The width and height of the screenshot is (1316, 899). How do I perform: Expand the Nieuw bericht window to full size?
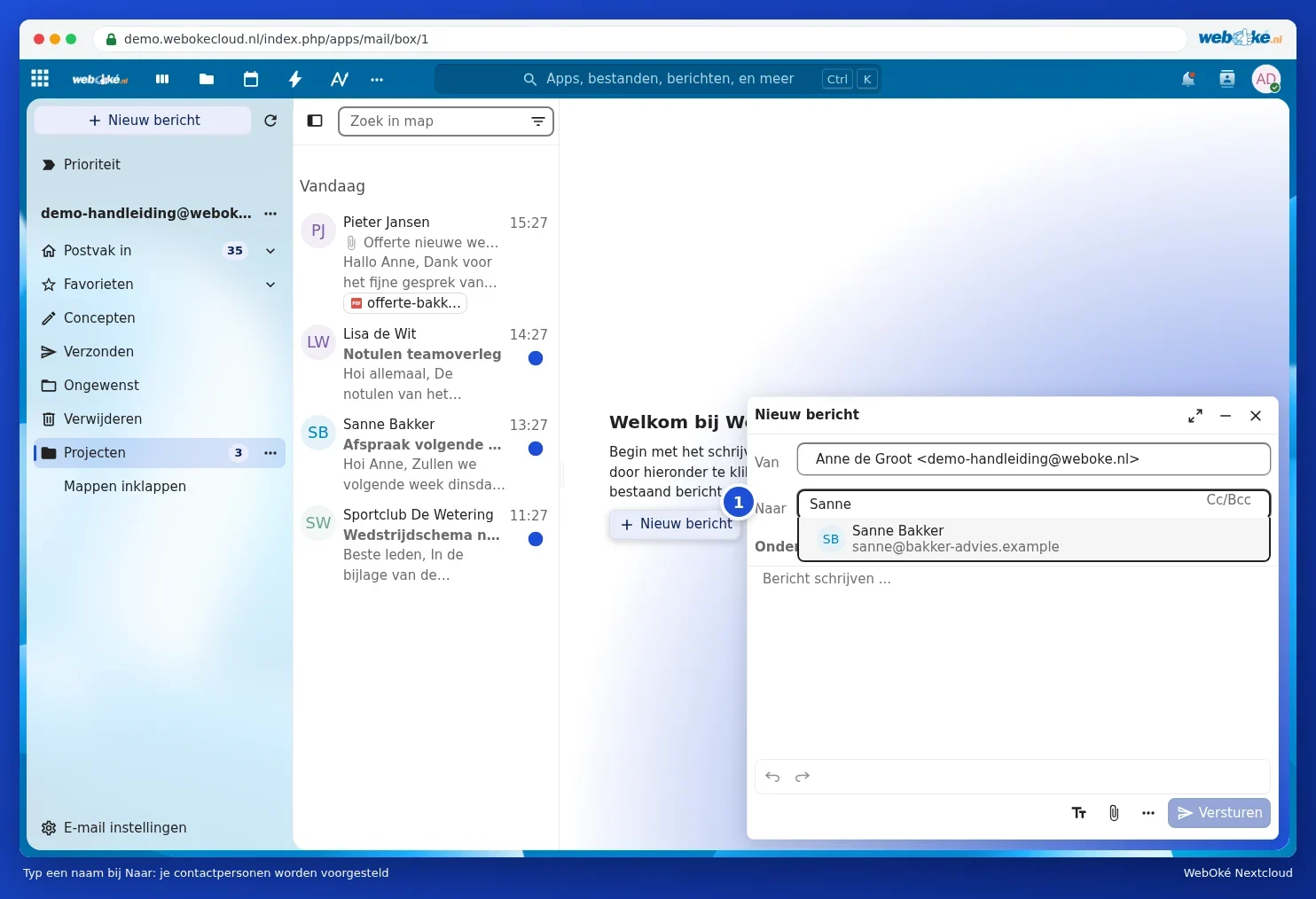click(x=1195, y=416)
